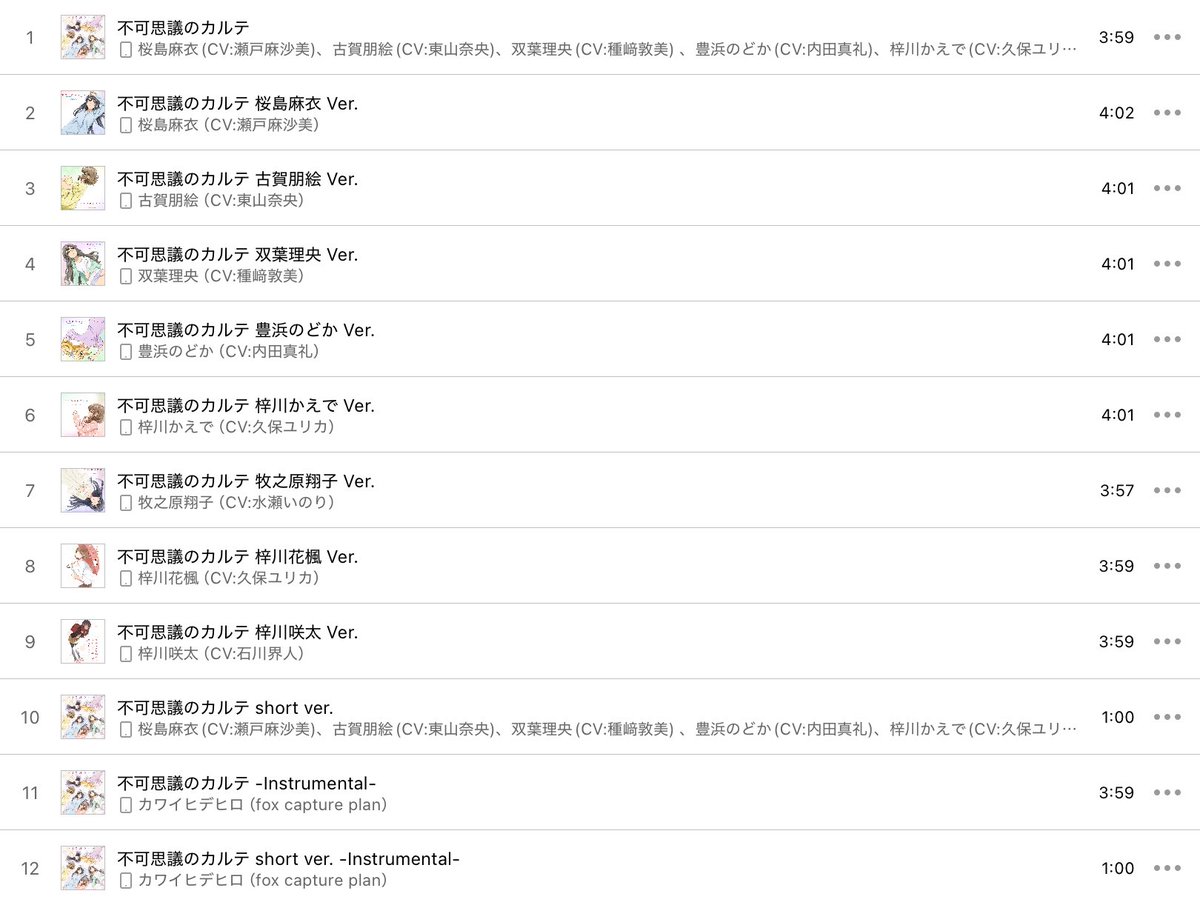Select title 不可思議のカルテ 牧之原翔子 Ver.
1200x905 pixels.
[246, 480]
